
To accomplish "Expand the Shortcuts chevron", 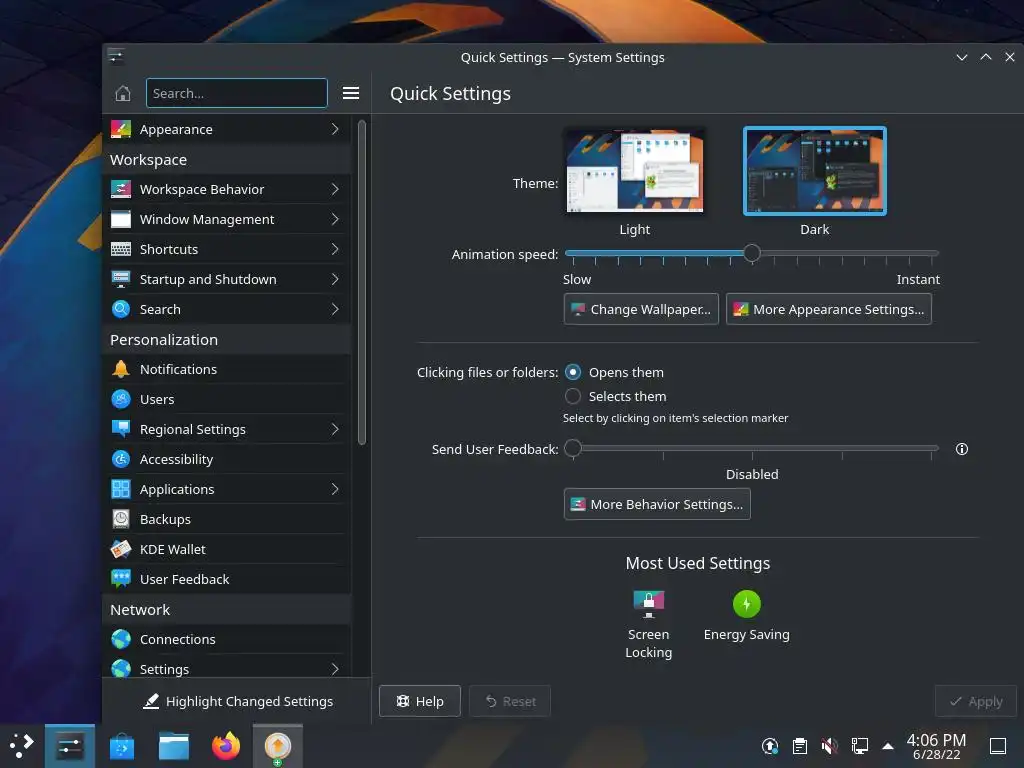I will point(335,249).
